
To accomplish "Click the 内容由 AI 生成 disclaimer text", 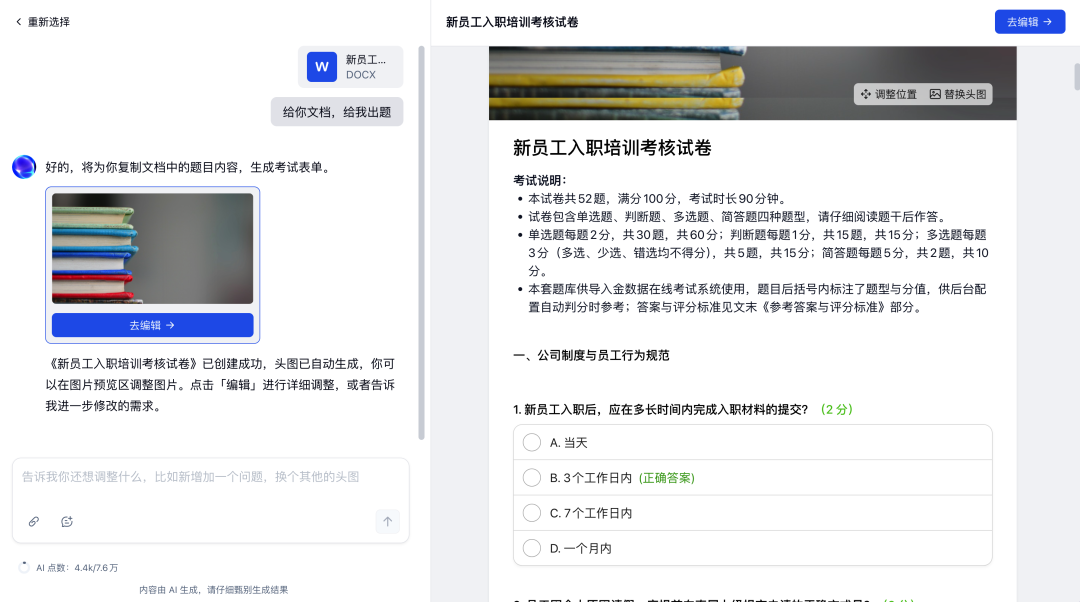I will [214, 590].
